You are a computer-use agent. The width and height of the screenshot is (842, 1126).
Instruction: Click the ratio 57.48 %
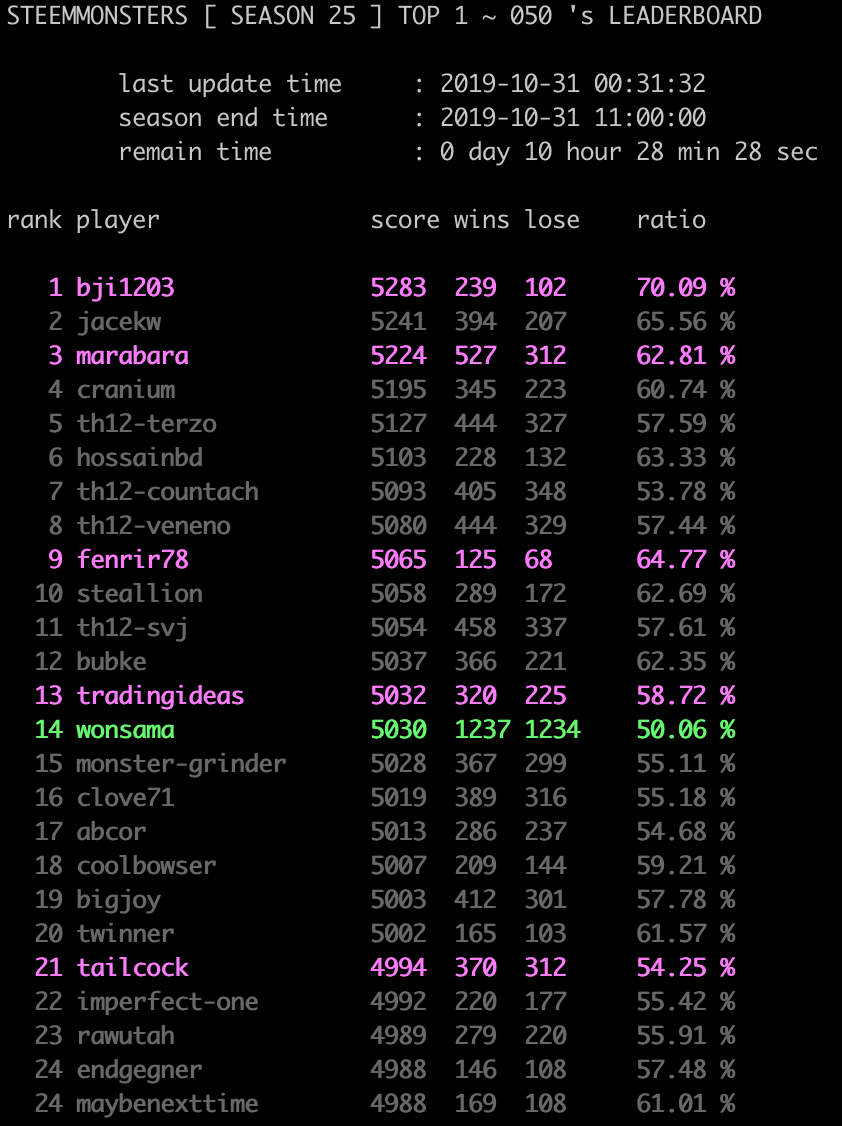pos(686,1070)
